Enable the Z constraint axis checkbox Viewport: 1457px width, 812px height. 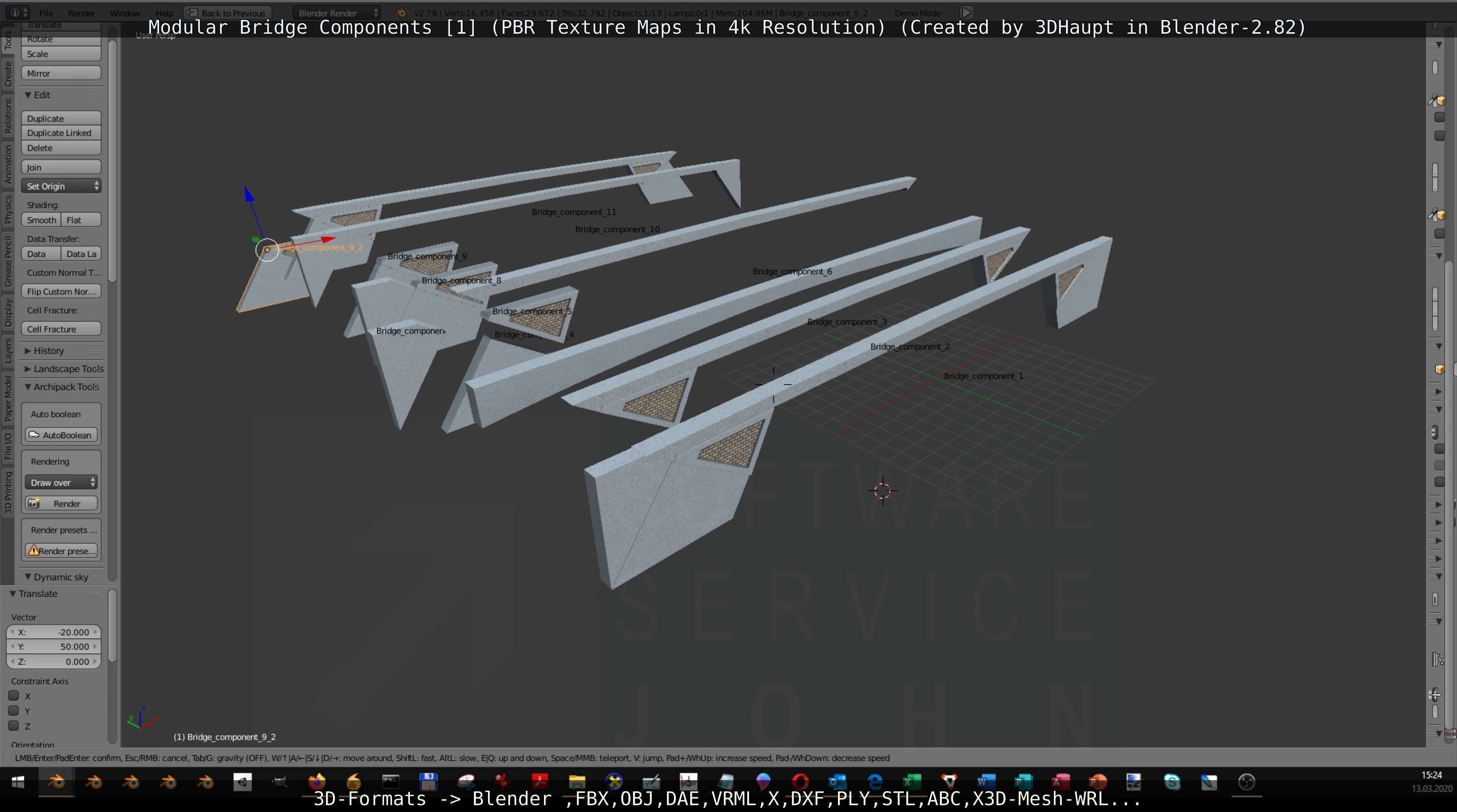14,726
